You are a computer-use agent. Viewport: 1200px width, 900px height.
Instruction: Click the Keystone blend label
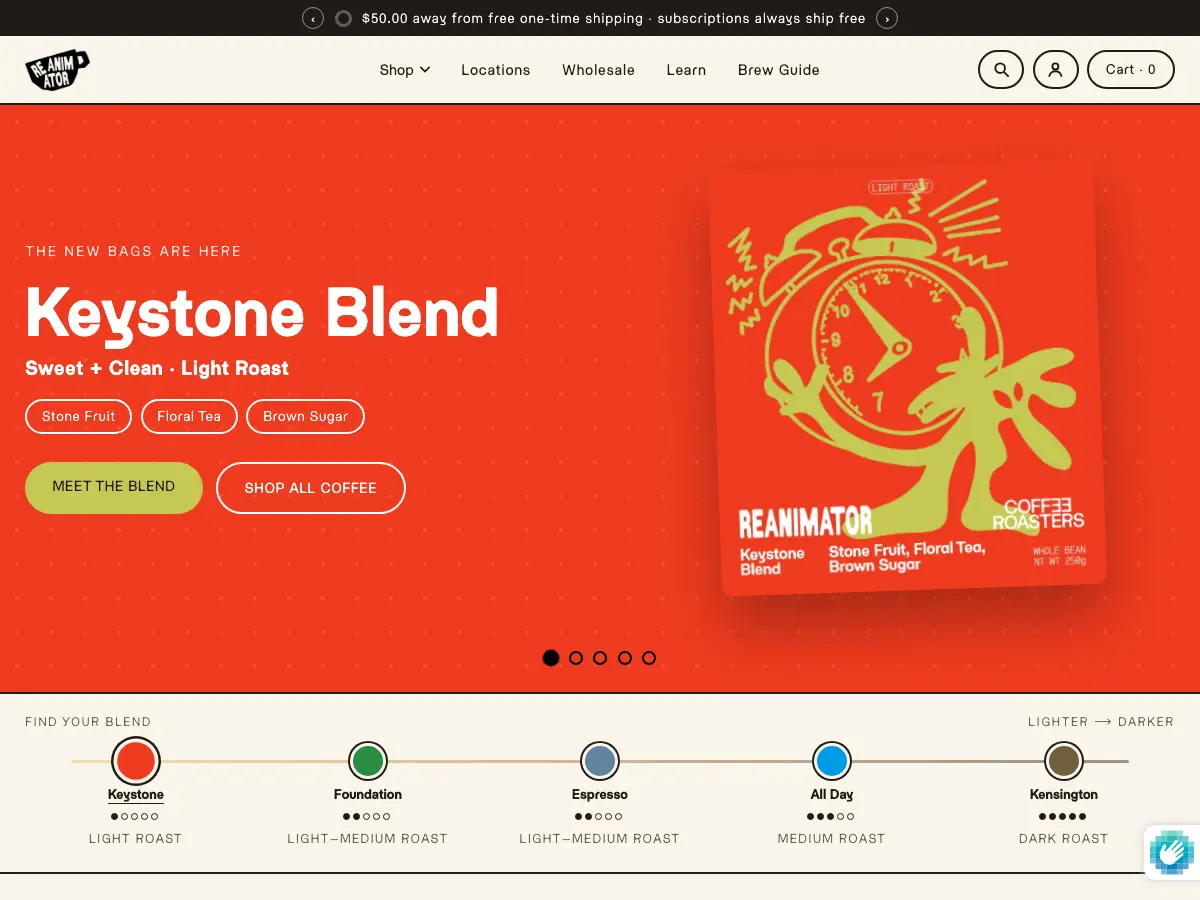(x=136, y=795)
